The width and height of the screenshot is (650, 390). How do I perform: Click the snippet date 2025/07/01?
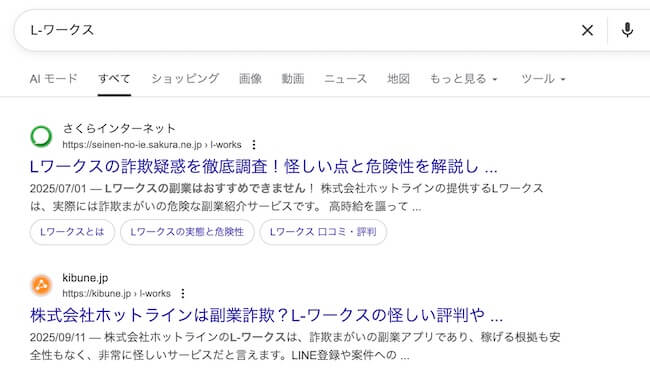point(58,189)
